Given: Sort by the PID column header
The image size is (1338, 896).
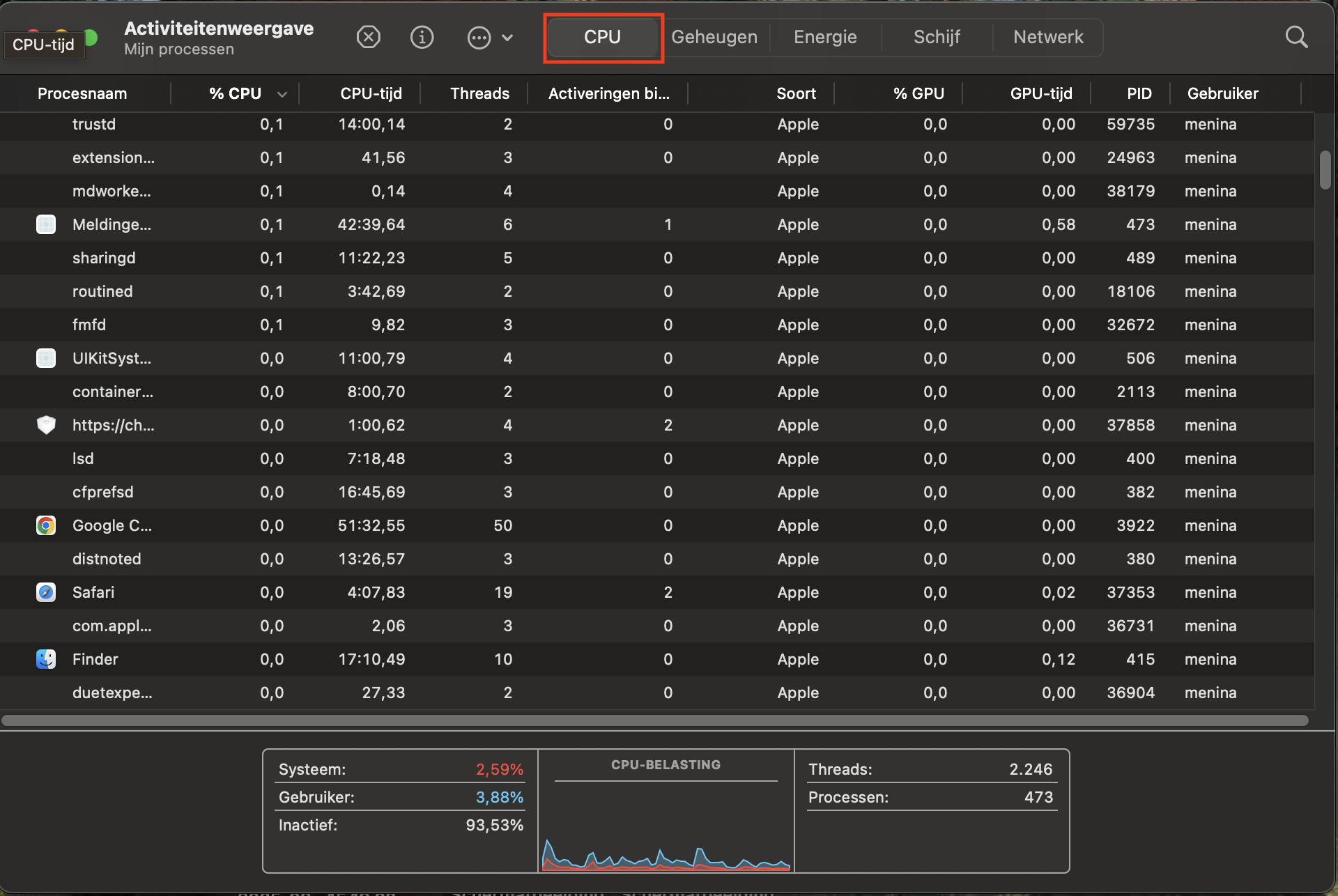Looking at the screenshot, I should [x=1139, y=93].
